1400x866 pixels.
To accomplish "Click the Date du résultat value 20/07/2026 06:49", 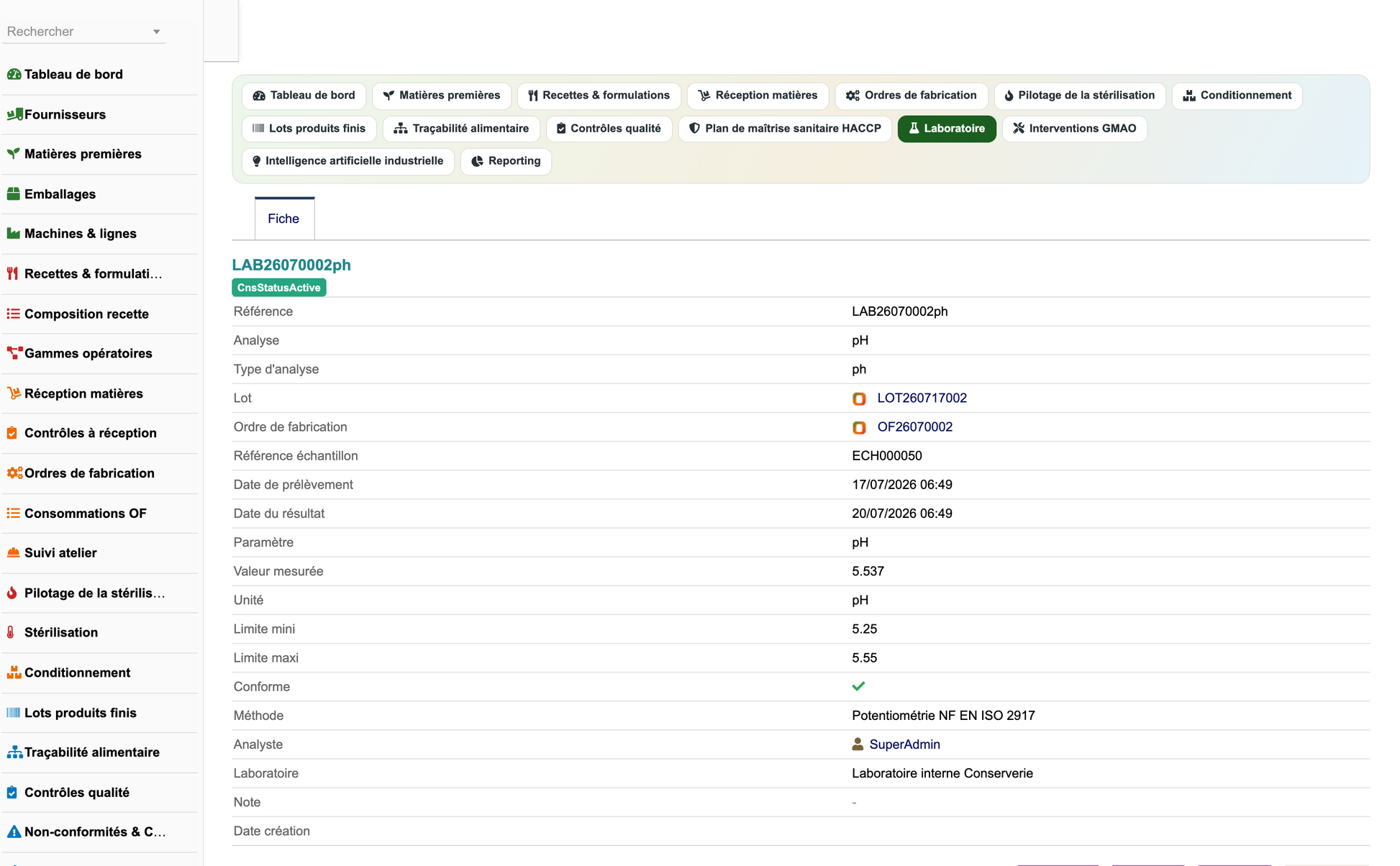I will (902, 514).
